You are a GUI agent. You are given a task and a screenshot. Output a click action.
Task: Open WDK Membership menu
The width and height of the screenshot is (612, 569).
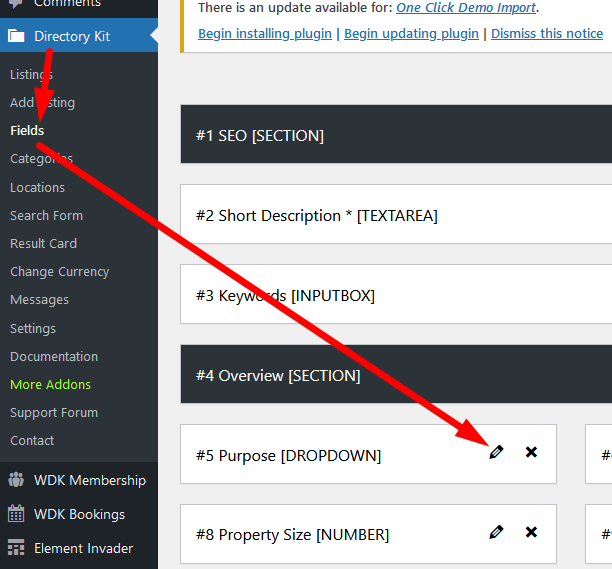click(90, 480)
